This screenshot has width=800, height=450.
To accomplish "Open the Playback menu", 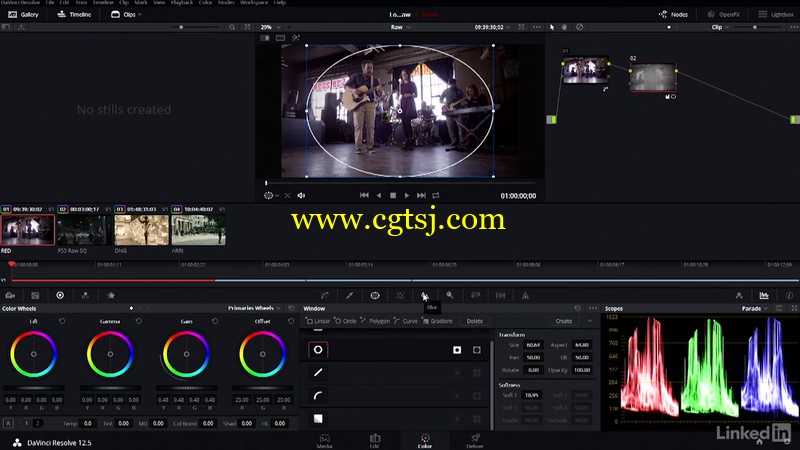I will (182, 3).
